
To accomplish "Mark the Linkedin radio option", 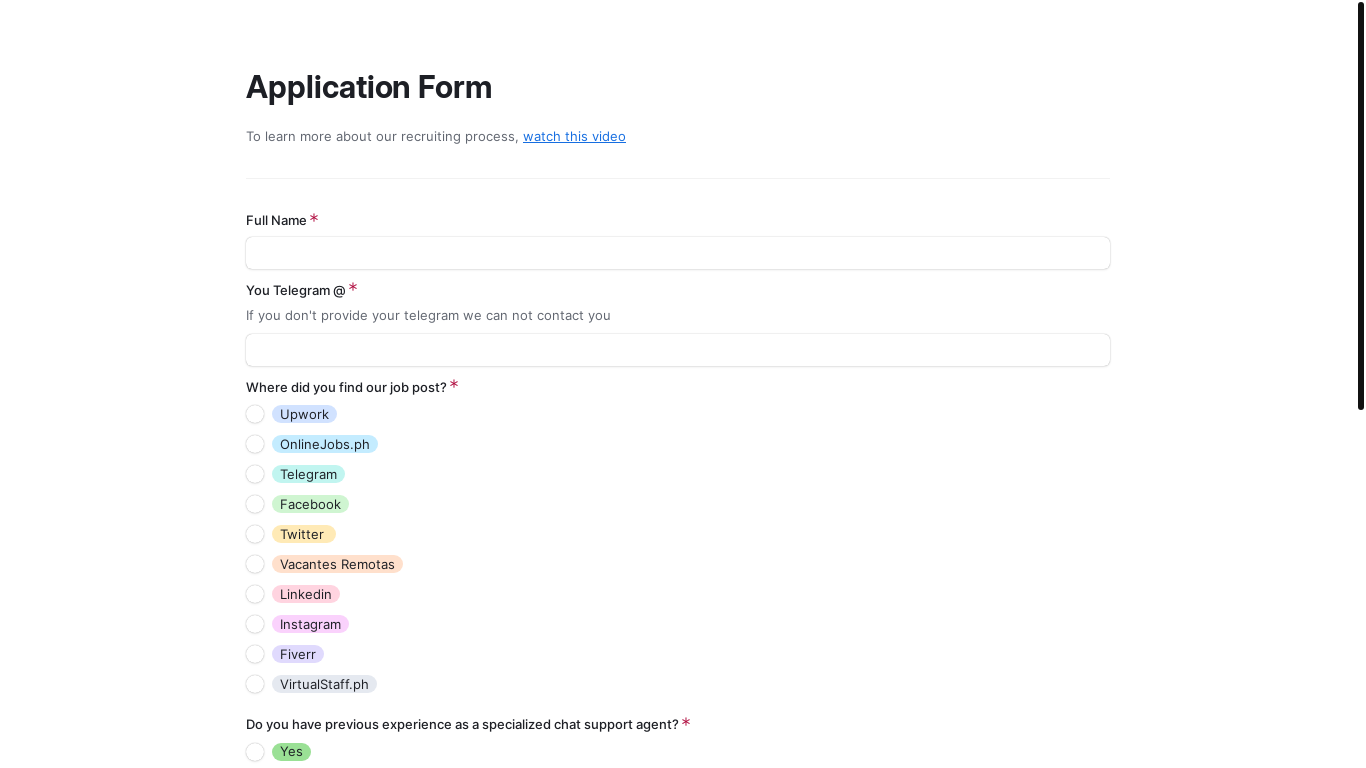I will click(255, 594).
